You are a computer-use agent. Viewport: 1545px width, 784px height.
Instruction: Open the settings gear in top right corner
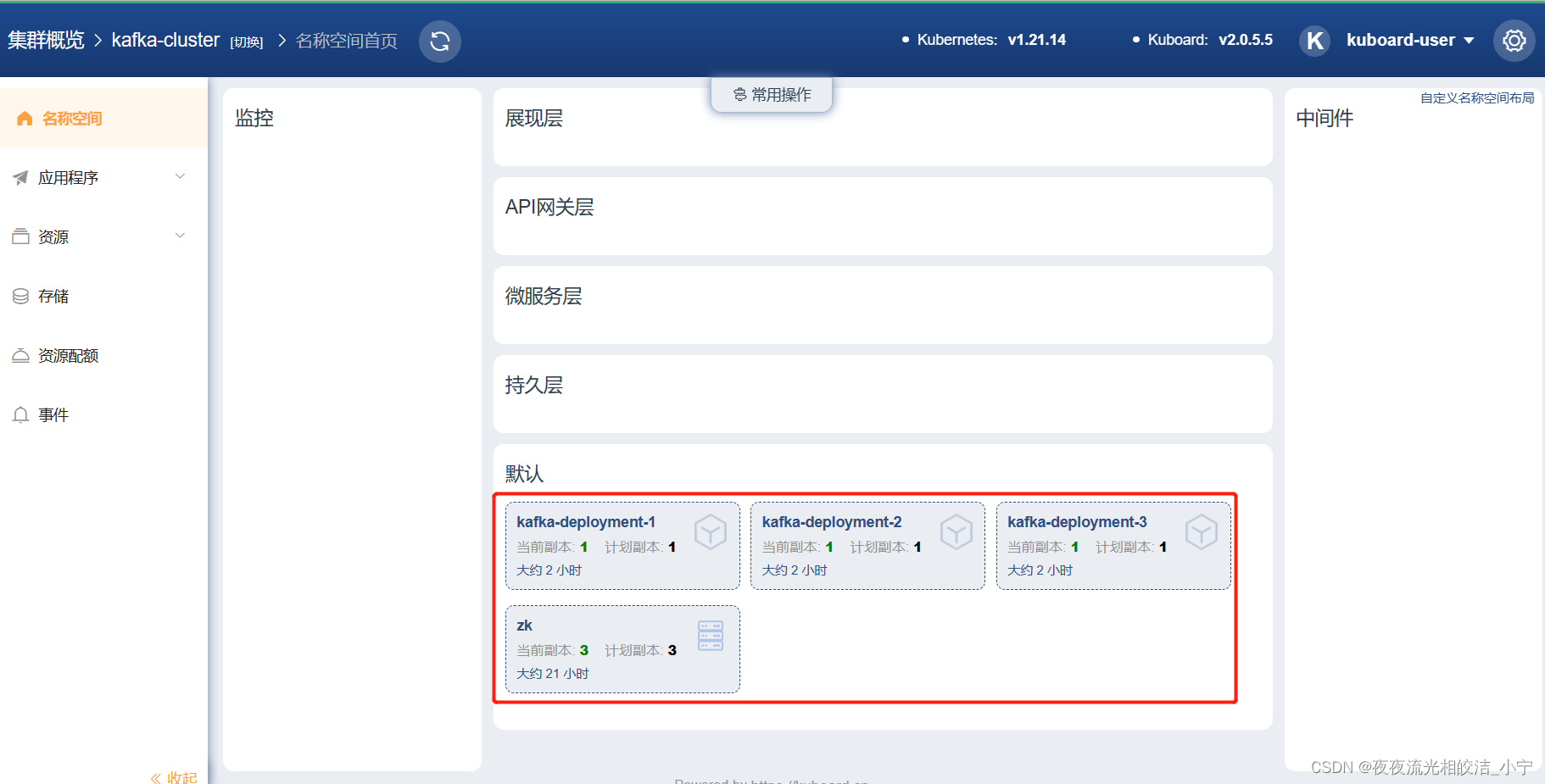click(x=1514, y=40)
